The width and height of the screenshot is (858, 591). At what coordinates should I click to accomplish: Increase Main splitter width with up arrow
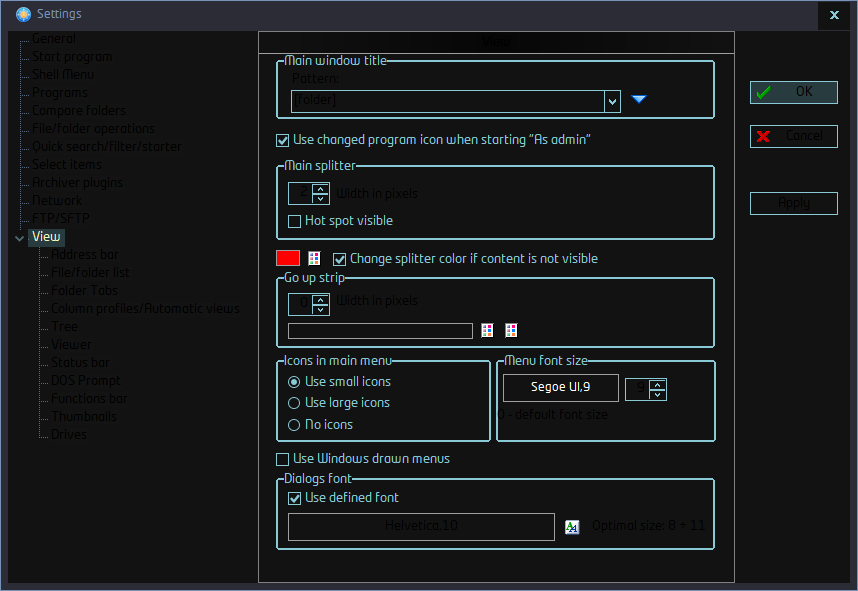[320, 188]
